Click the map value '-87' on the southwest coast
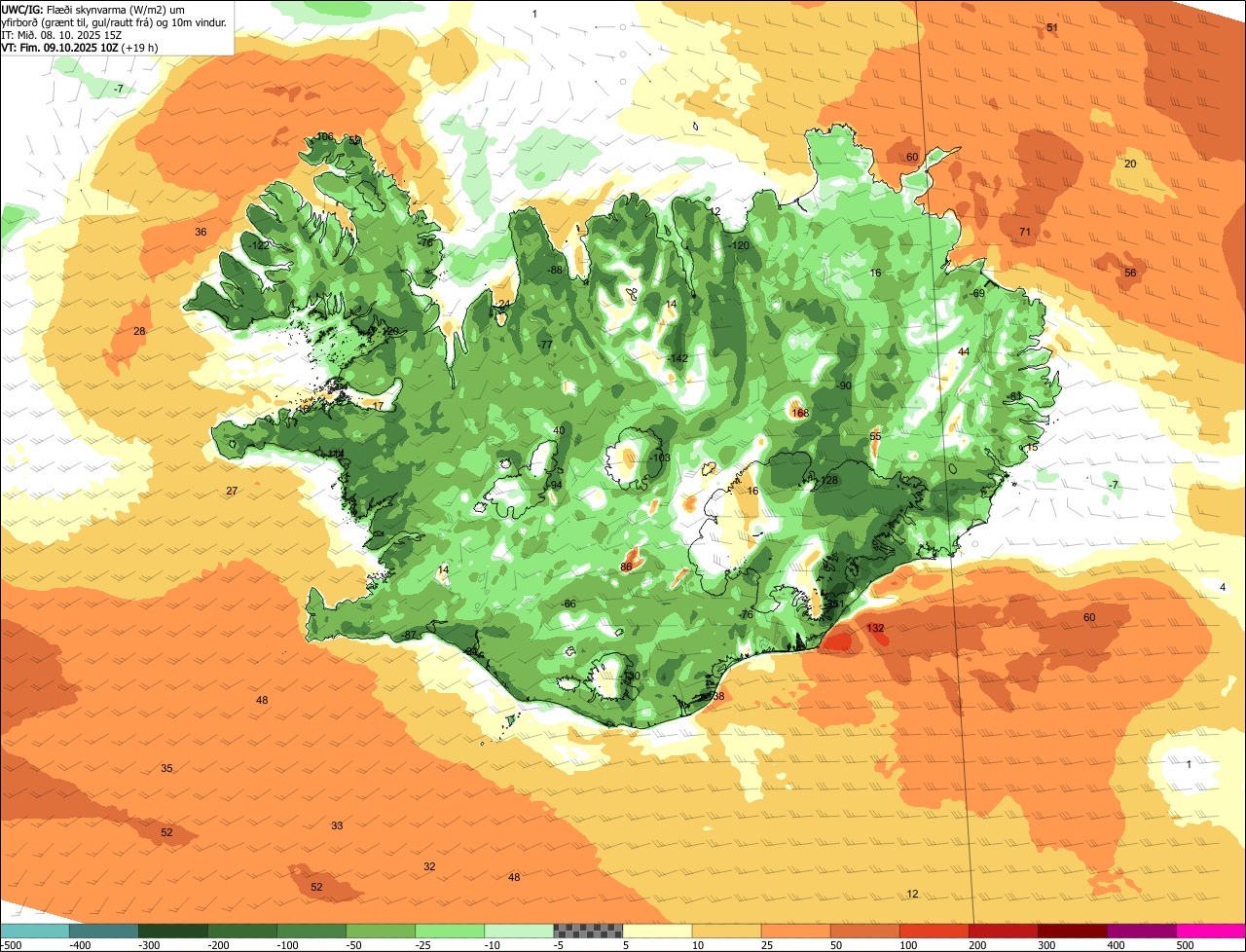This screenshot has width=1246, height=952. (x=409, y=636)
